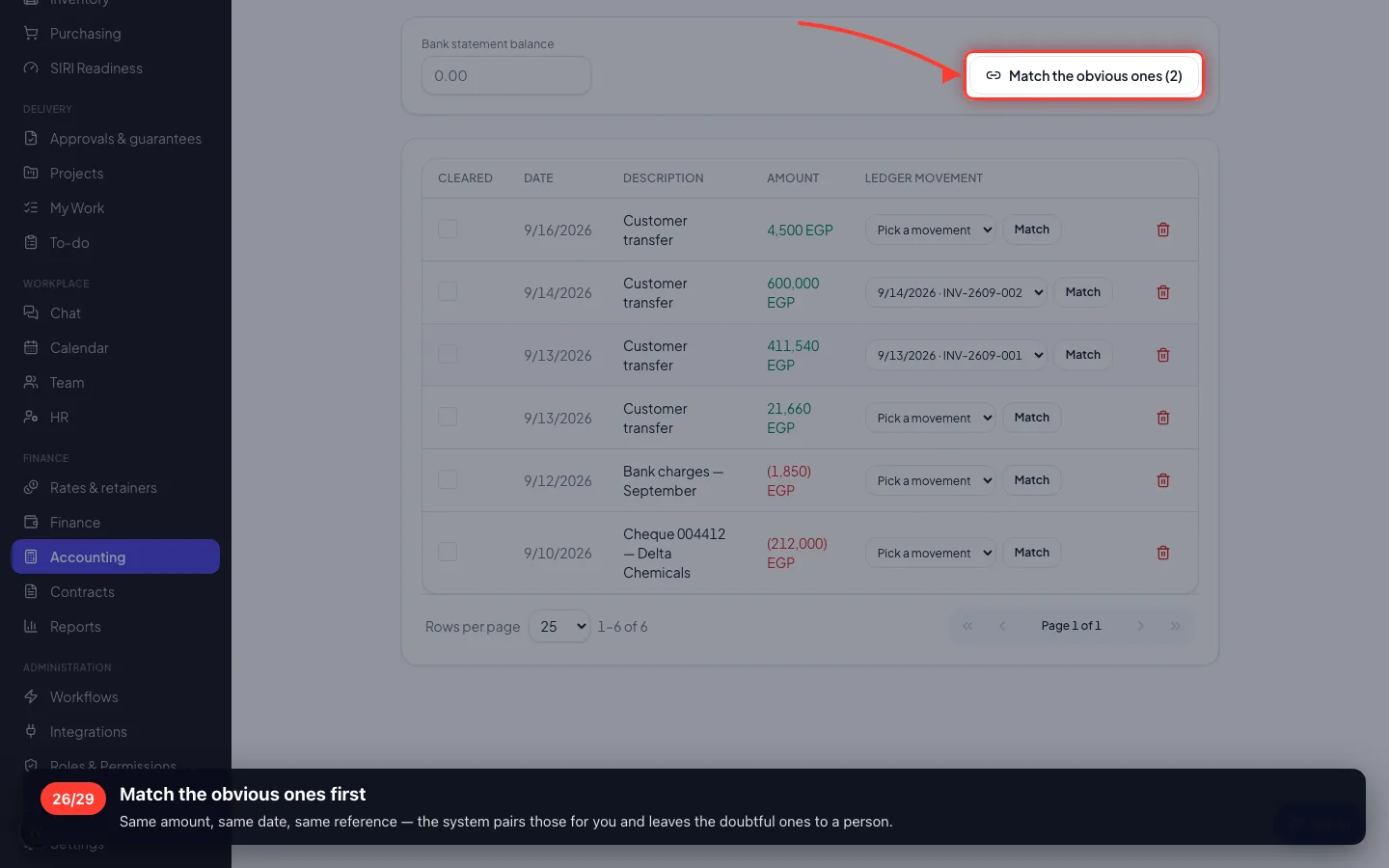This screenshot has width=1389, height=868.
Task: Click Match for the 411,540 EGP transfer
Action: (1082, 355)
